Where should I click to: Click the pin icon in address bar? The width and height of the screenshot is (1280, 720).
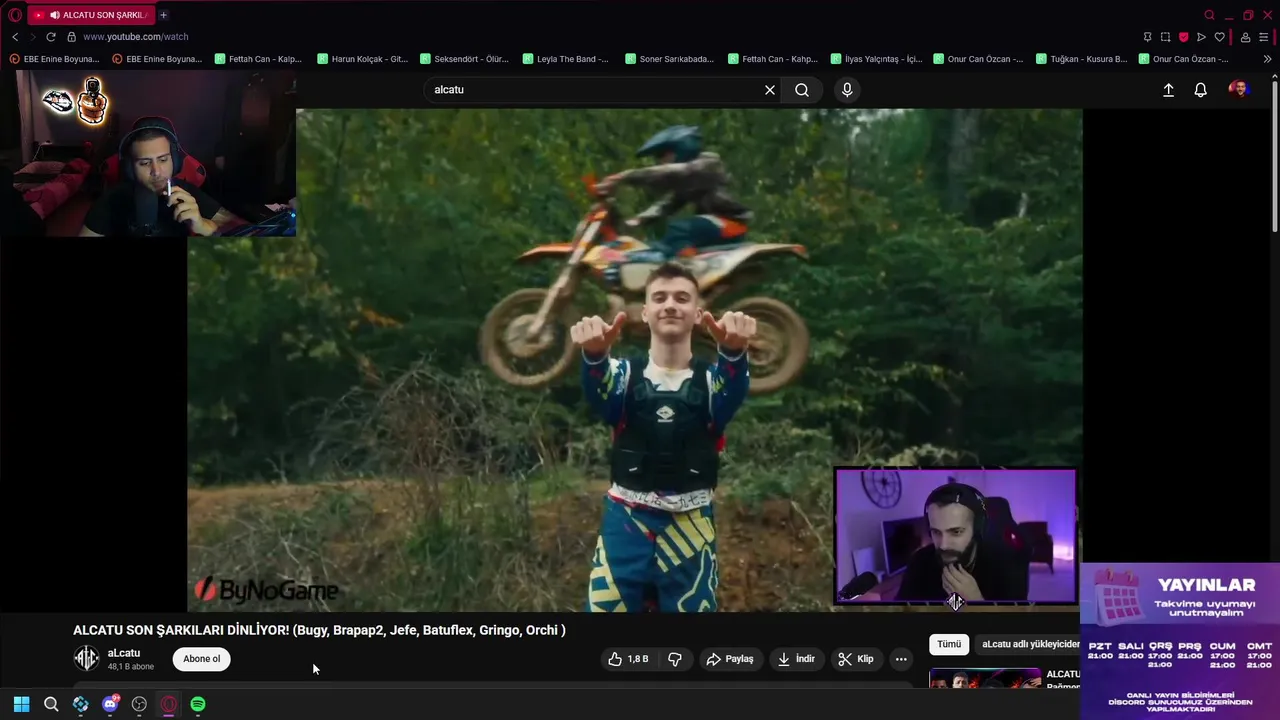(1147, 37)
